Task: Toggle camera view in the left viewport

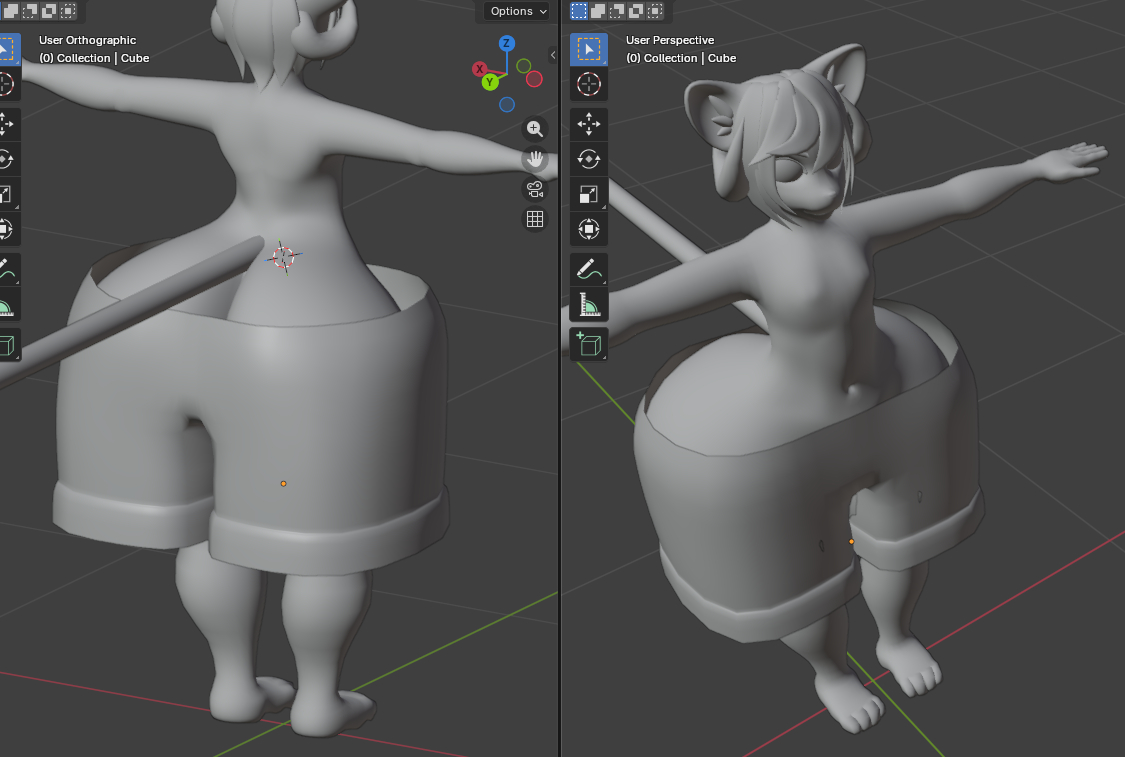Action: [x=535, y=189]
